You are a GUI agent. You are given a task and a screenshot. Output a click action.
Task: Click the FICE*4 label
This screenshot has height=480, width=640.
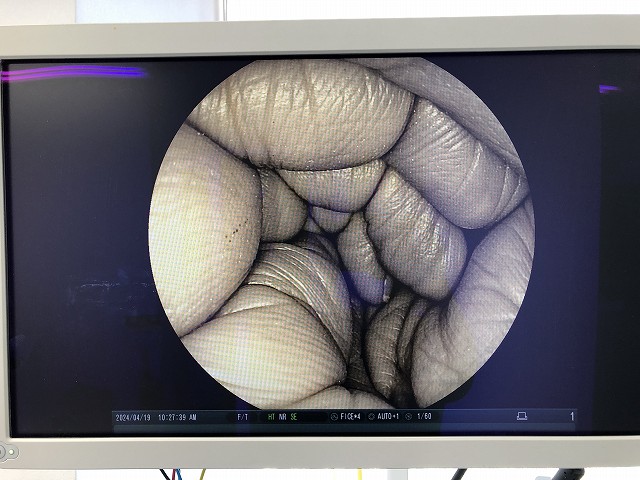click(351, 416)
